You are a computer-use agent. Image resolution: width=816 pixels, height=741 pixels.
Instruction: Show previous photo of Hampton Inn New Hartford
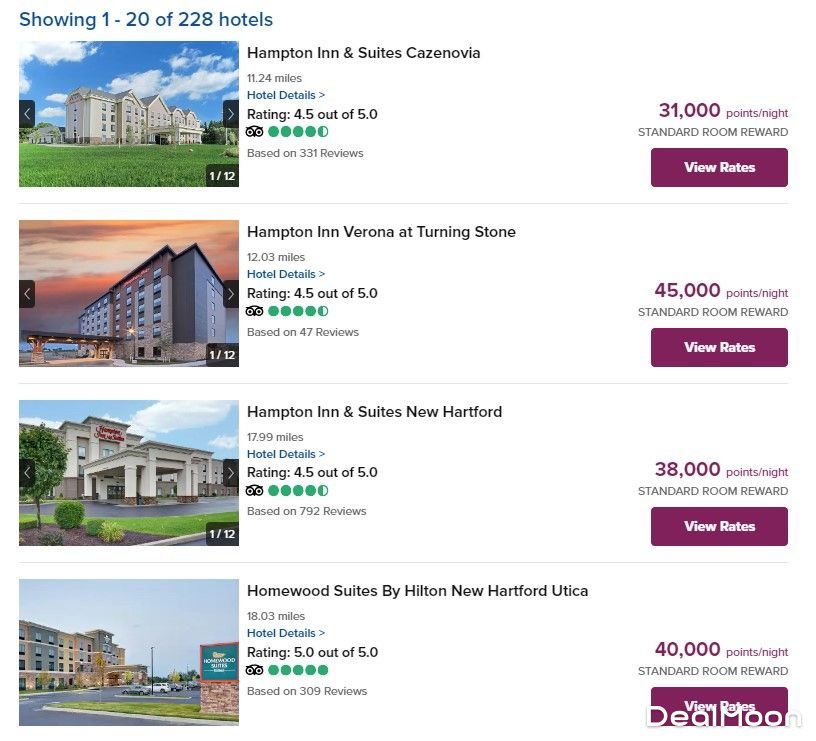pyautogui.click(x=27, y=473)
